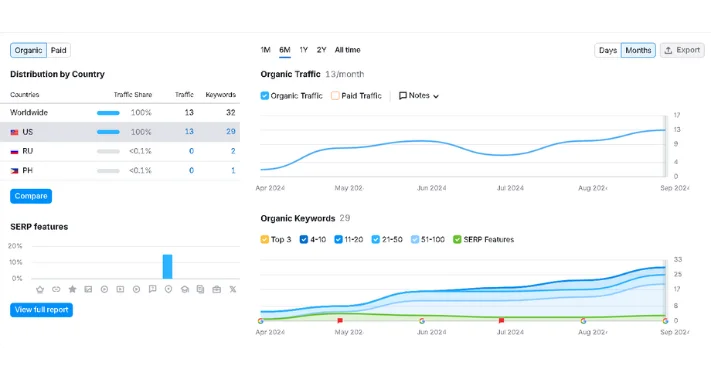Open US traffic value 13
Image resolution: width=711 pixels, height=377 pixels.
pyautogui.click(x=189, y=132)
